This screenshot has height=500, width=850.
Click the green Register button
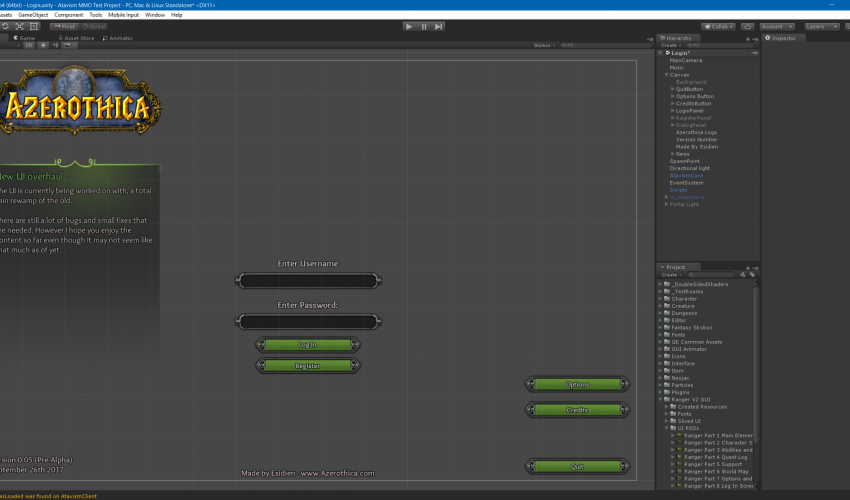coord(308,366)
